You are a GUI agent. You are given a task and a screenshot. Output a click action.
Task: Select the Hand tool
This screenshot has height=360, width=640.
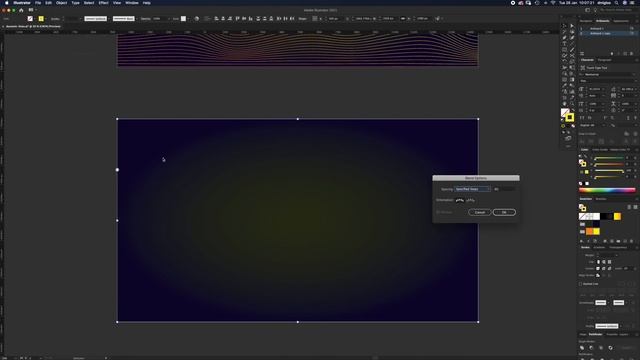(x=564, y=104)
